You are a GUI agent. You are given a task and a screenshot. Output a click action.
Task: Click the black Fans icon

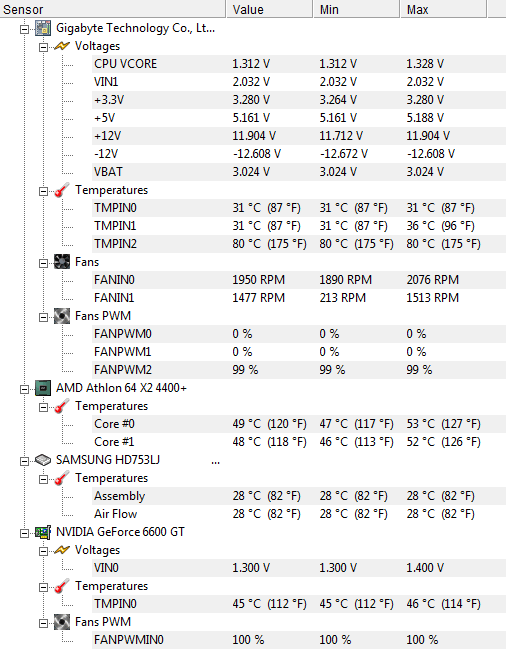[62, 262]
